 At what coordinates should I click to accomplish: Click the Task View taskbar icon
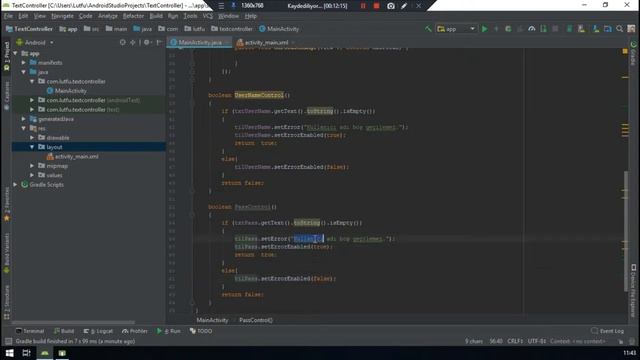(x=27, y=353)
